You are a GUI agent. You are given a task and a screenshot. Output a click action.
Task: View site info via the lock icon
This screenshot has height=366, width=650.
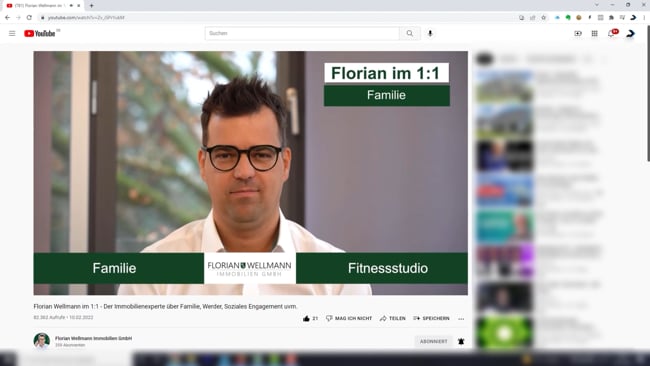[42, 18]
